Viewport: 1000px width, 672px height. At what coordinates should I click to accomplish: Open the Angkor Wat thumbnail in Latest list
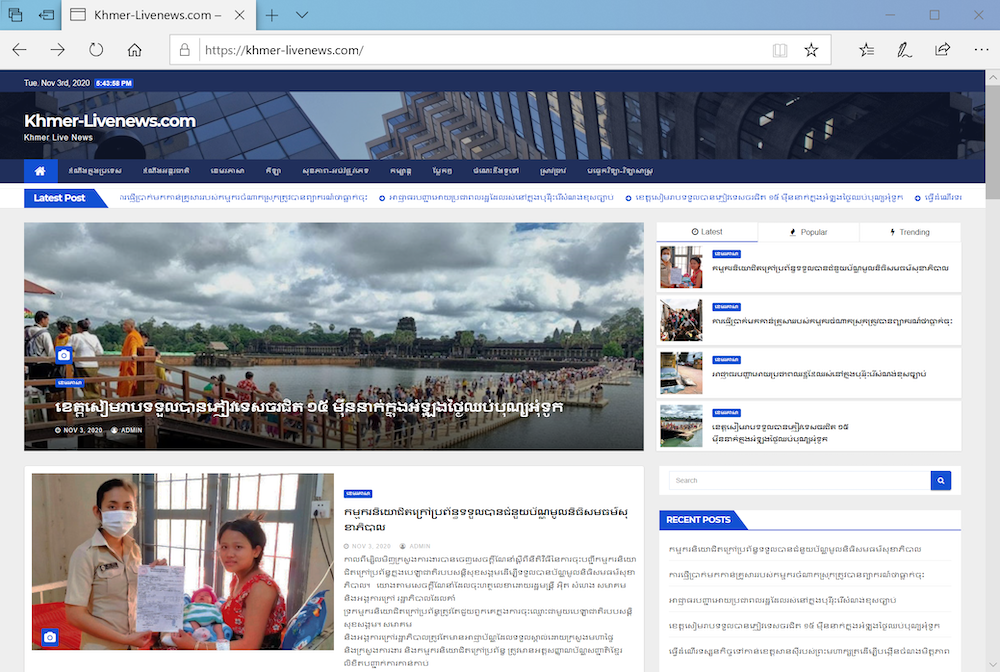point(681,426)
